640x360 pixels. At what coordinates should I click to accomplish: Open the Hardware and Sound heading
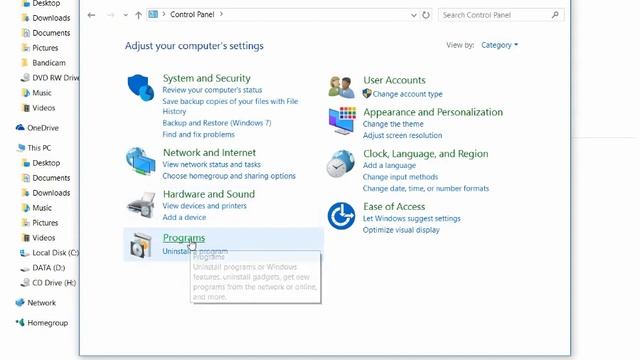[209, 194]
